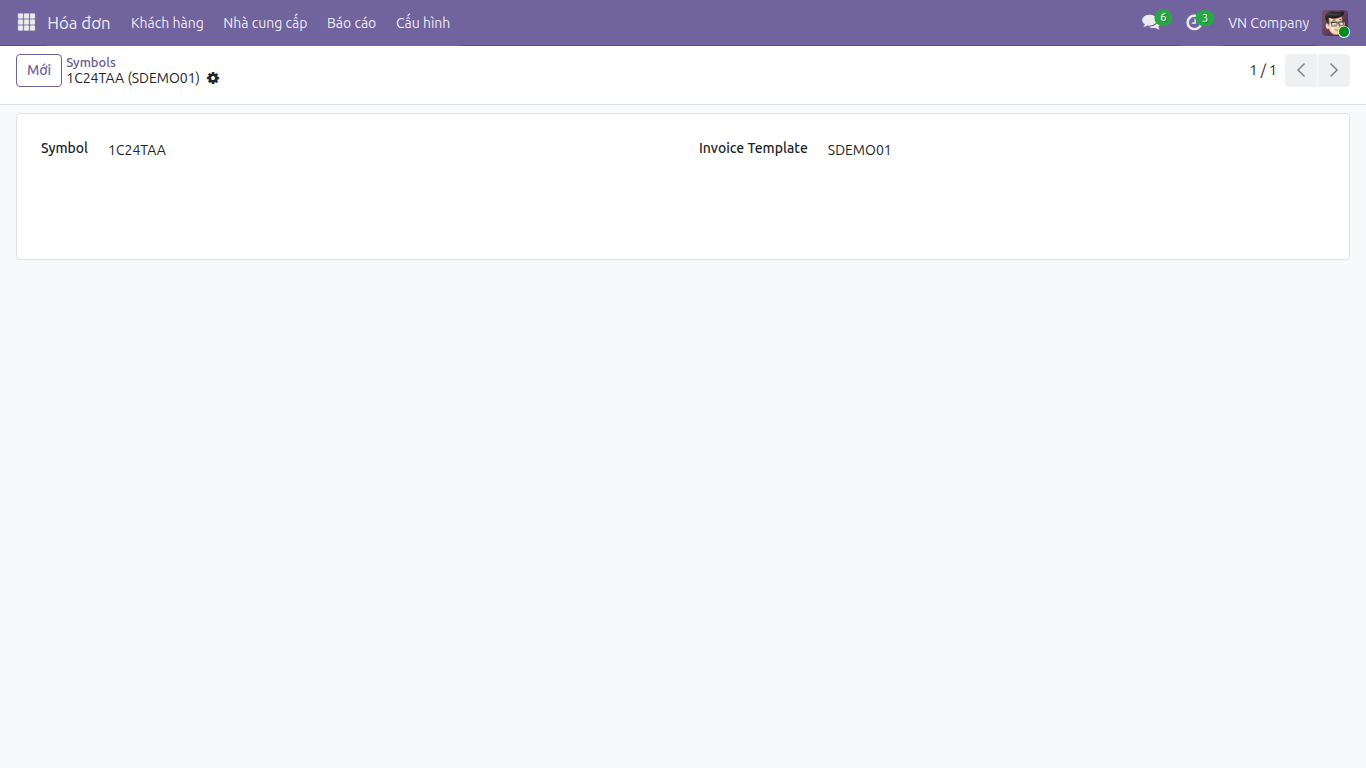The height and width of the screenshot is (768, 1366).
Task: Open the conversations chat bubble icon
Action: click(x=1151, y=22)
